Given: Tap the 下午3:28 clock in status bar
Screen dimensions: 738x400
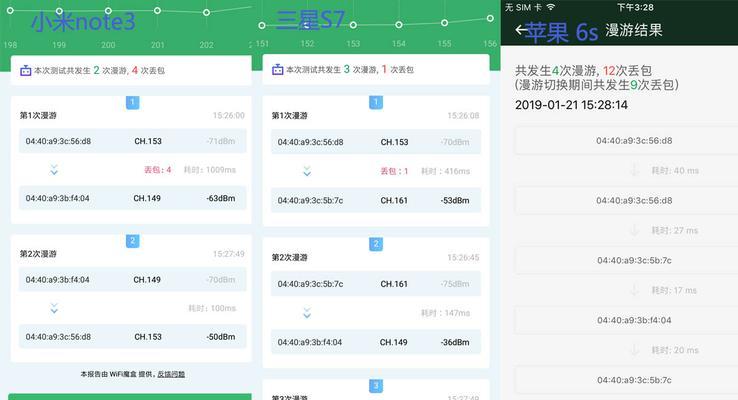Looking at the screenshot, I should pos(635,7).
